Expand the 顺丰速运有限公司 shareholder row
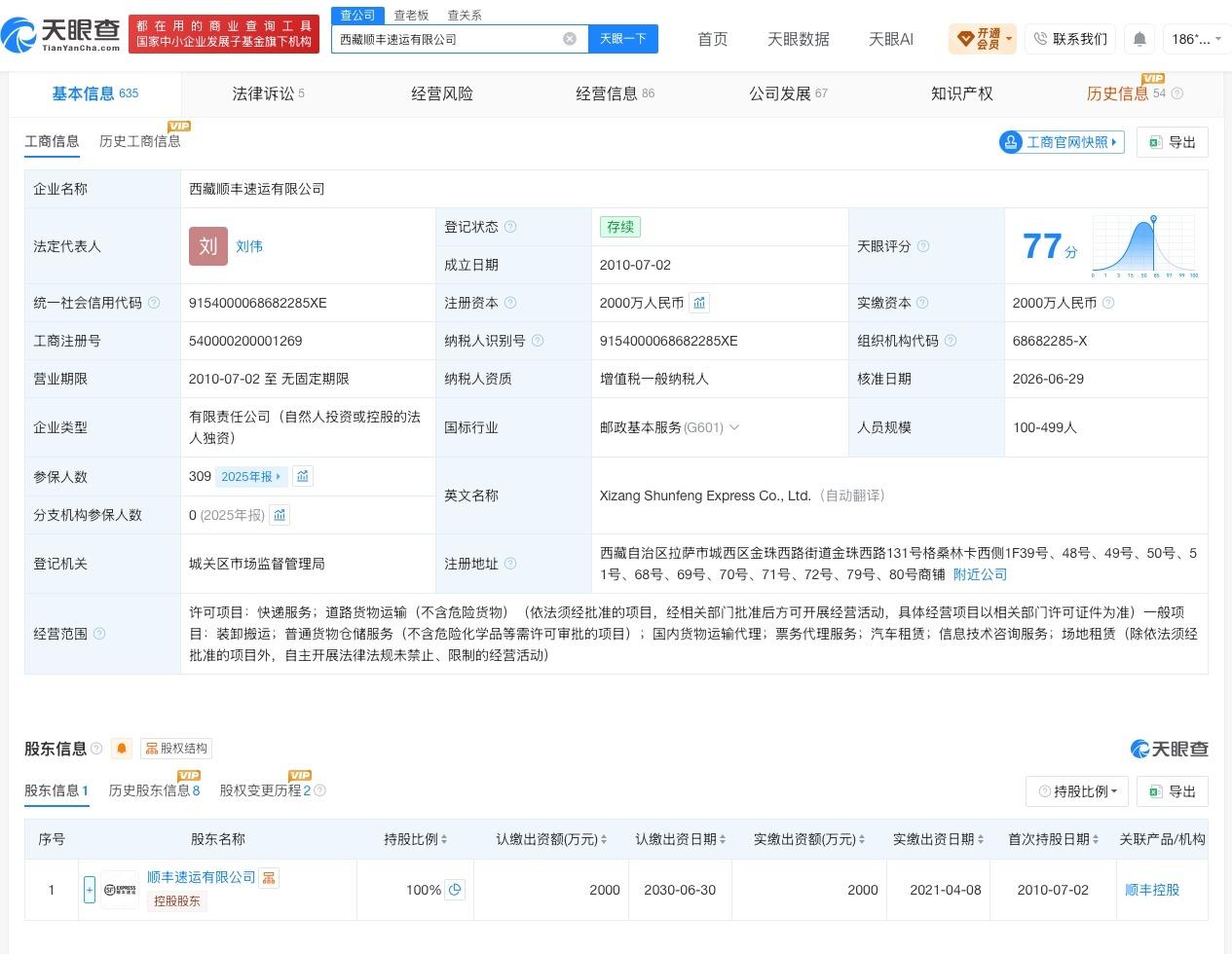Image resolution: width=1232 pixels, height=954 pixels. pos(90,890)
